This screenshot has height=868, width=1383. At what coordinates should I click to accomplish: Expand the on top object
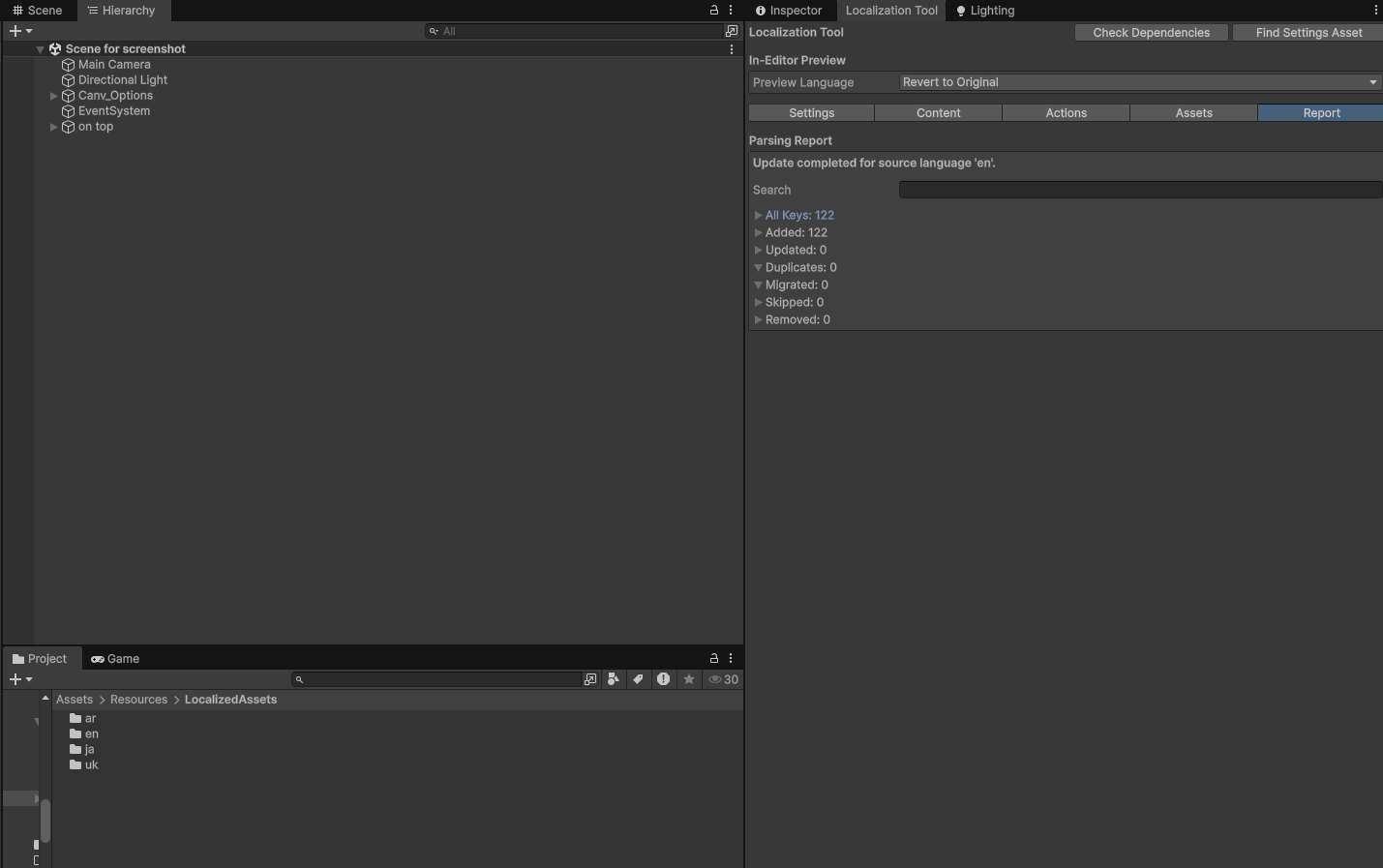pos(53,127)
